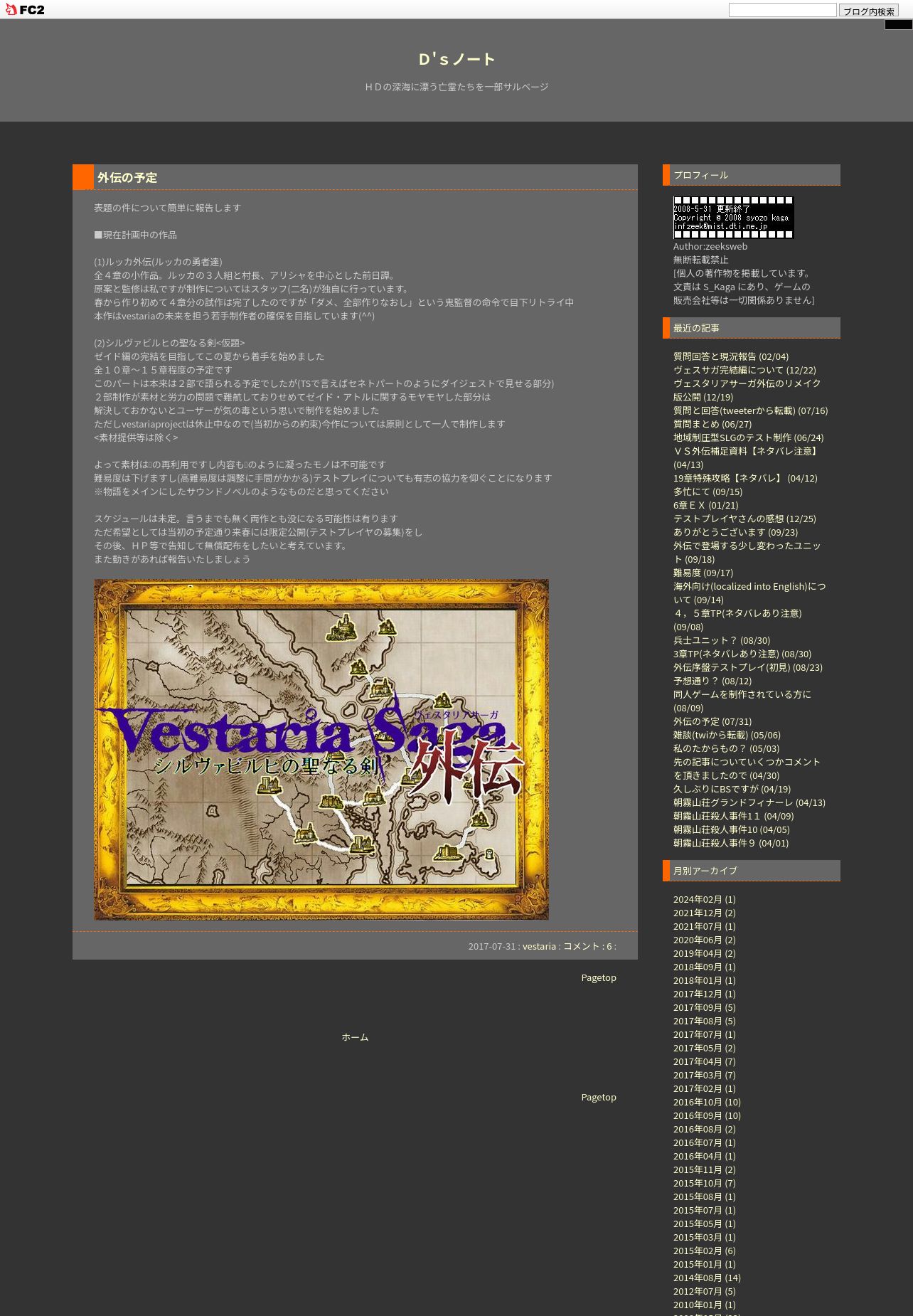Screen dimensions: 913x1316
Task: Open 2017年08月 (5) archive
Action: (x=705, y=1021)
